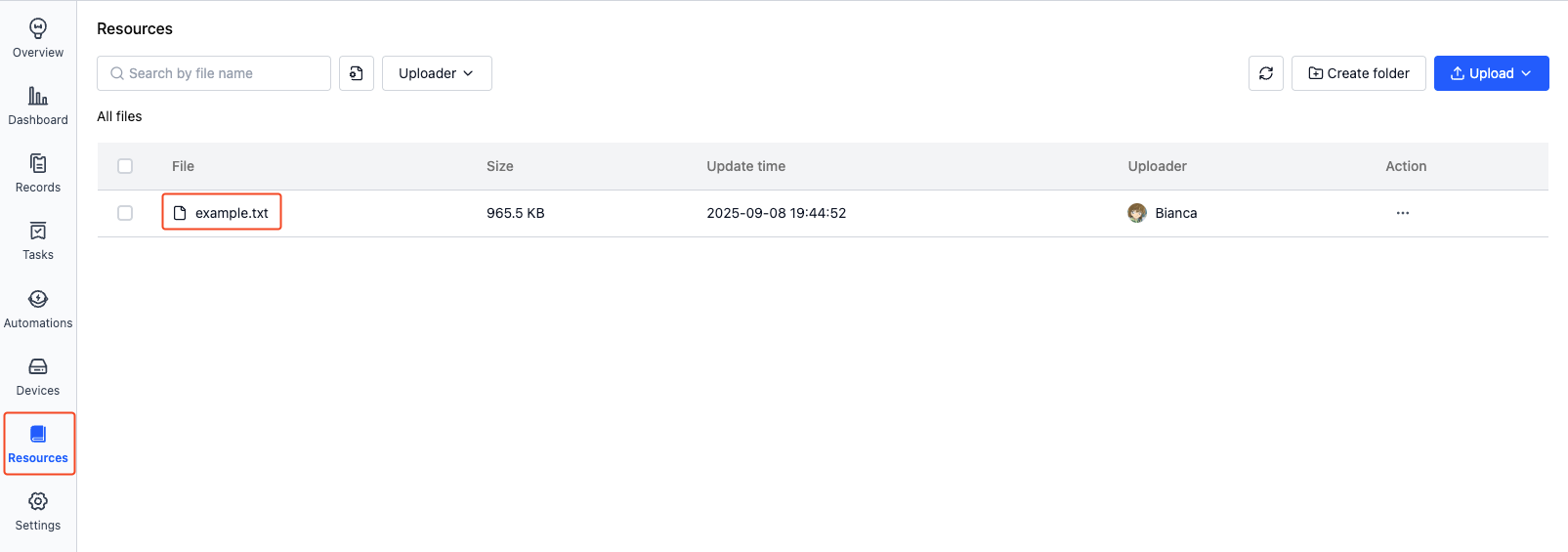Click the refresh file list icon

(1265, 73)
